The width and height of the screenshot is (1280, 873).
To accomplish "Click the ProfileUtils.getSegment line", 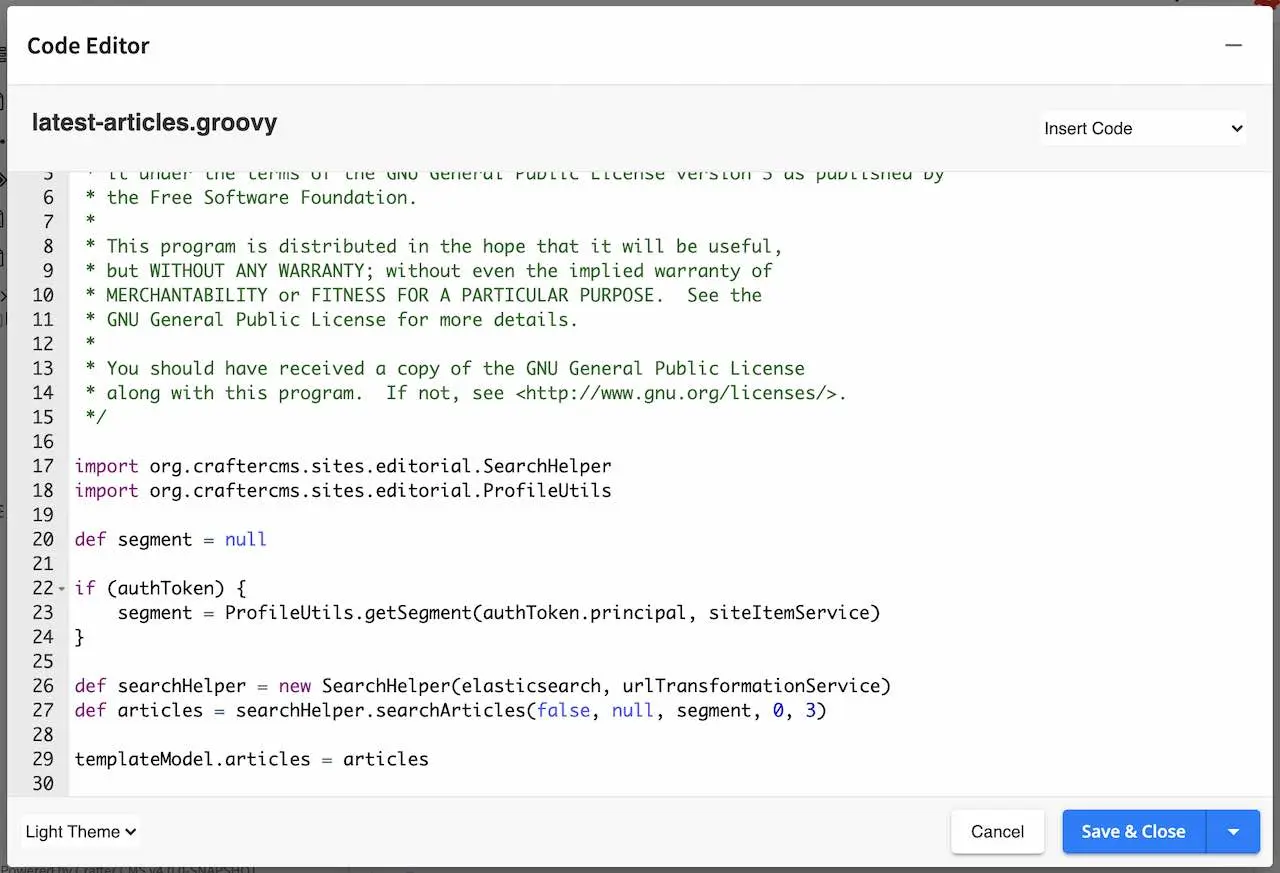I will pos(499,613).
